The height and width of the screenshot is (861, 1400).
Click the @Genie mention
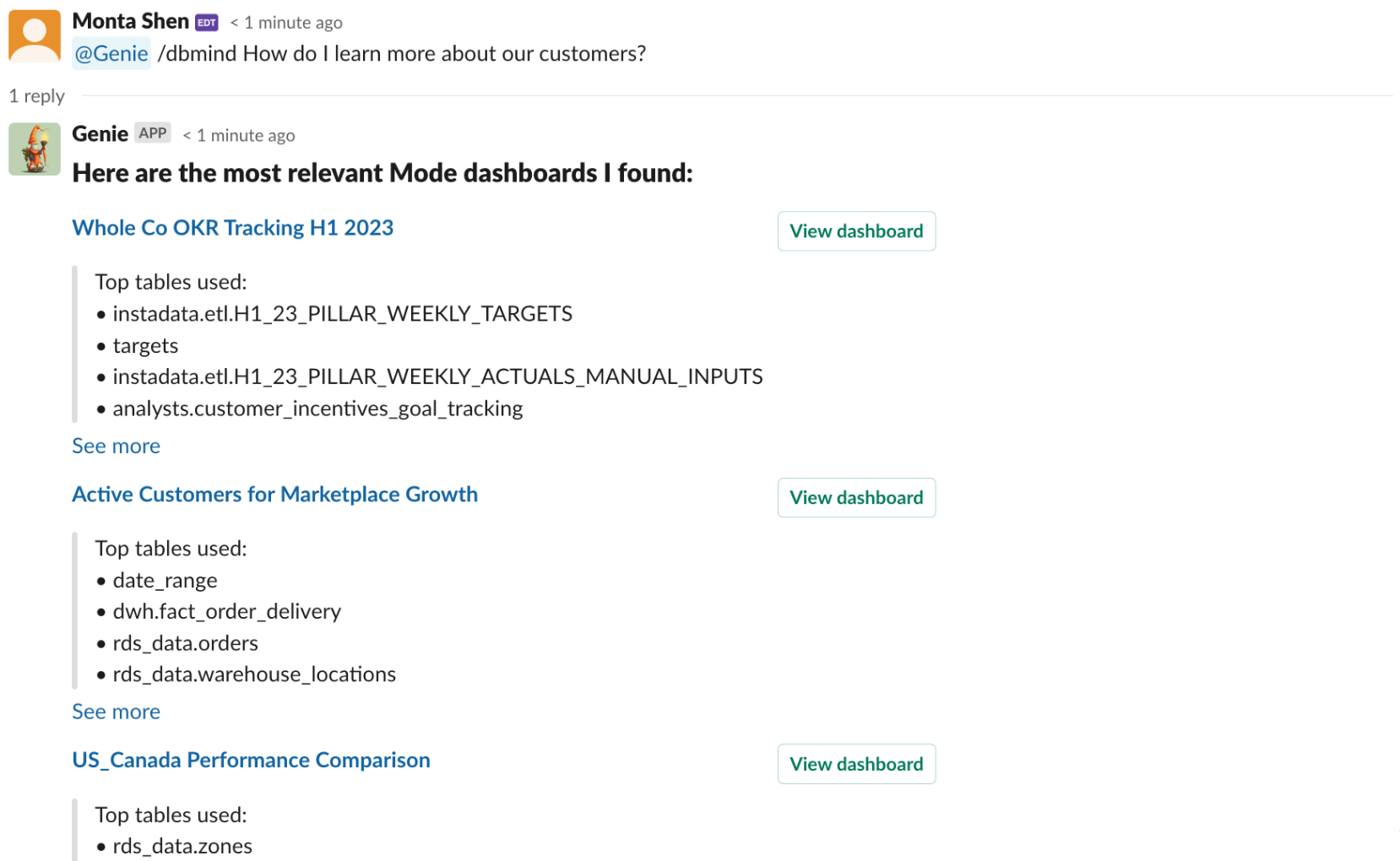(x=111, y=54)
